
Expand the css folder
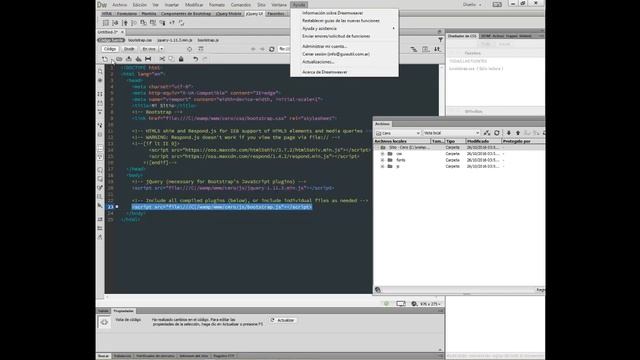click(382, 154)
